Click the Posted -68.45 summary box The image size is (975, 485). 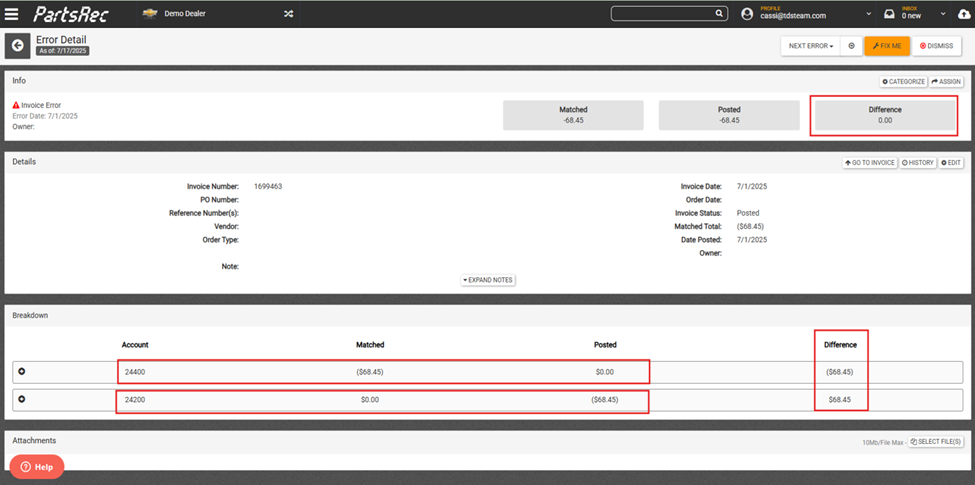pos(729,115)
